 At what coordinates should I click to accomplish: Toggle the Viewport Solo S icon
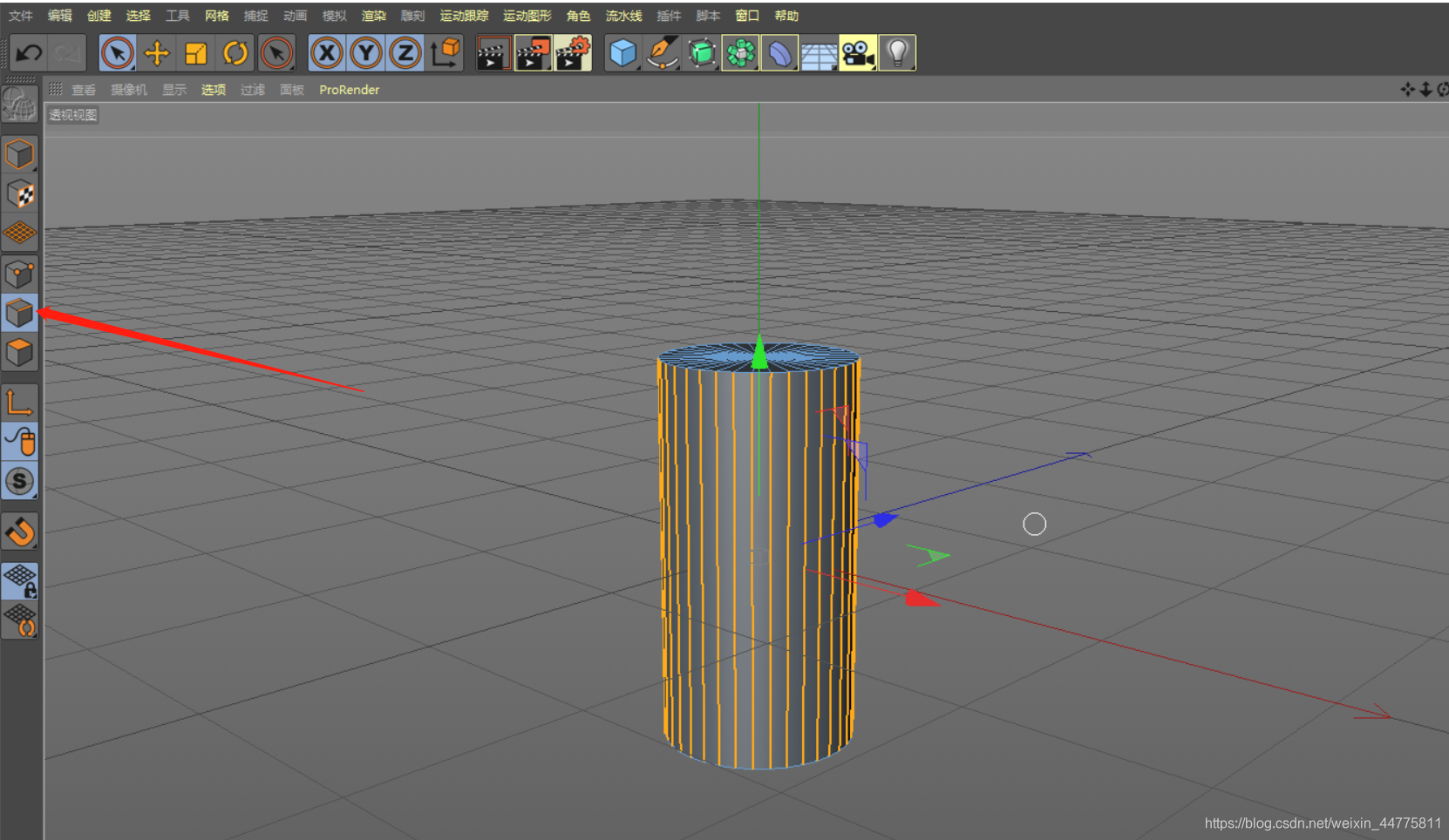tap(19, 481)
